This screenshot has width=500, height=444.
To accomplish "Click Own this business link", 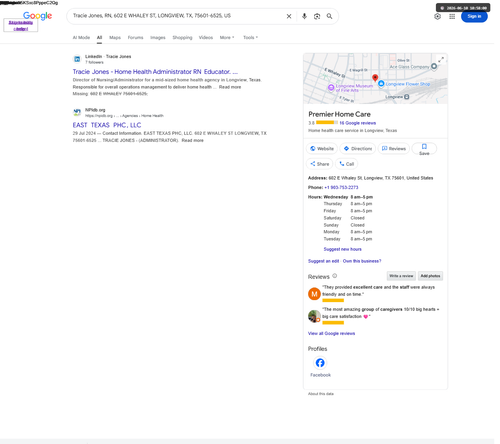I will click(x=362, y=261).
